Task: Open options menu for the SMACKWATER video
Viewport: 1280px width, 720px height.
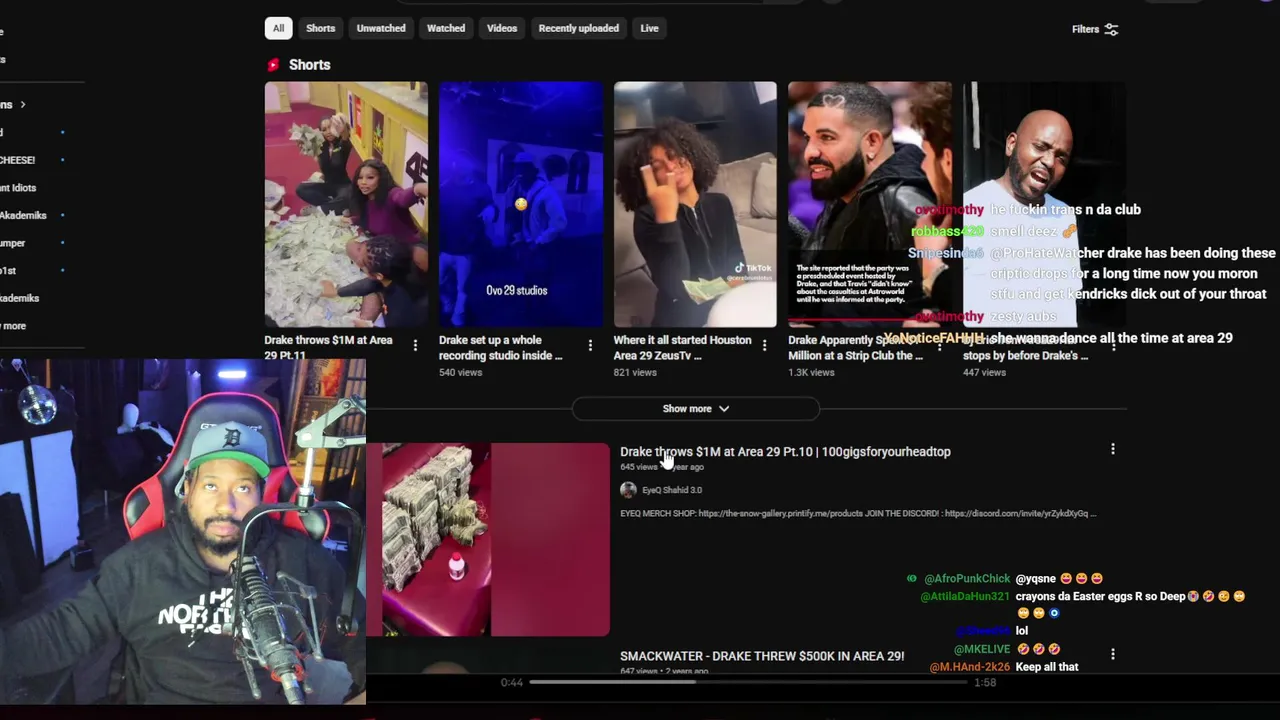Action: (1112, 654)
